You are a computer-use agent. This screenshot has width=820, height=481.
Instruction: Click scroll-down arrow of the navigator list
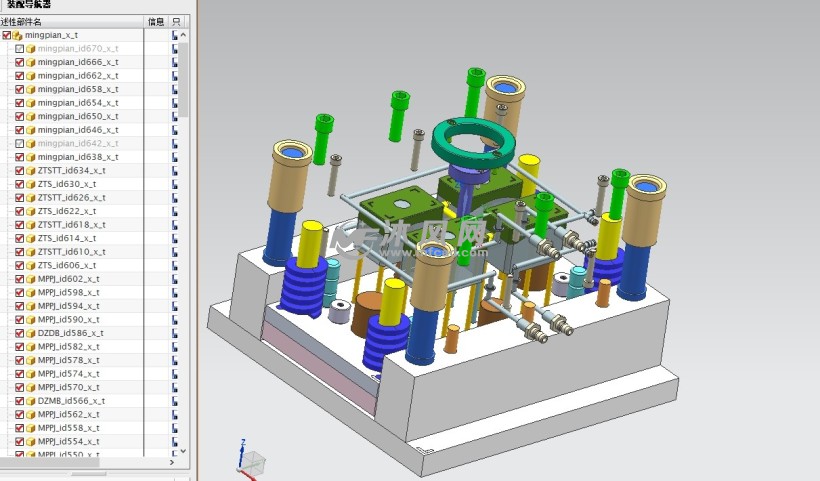(184, 452)
